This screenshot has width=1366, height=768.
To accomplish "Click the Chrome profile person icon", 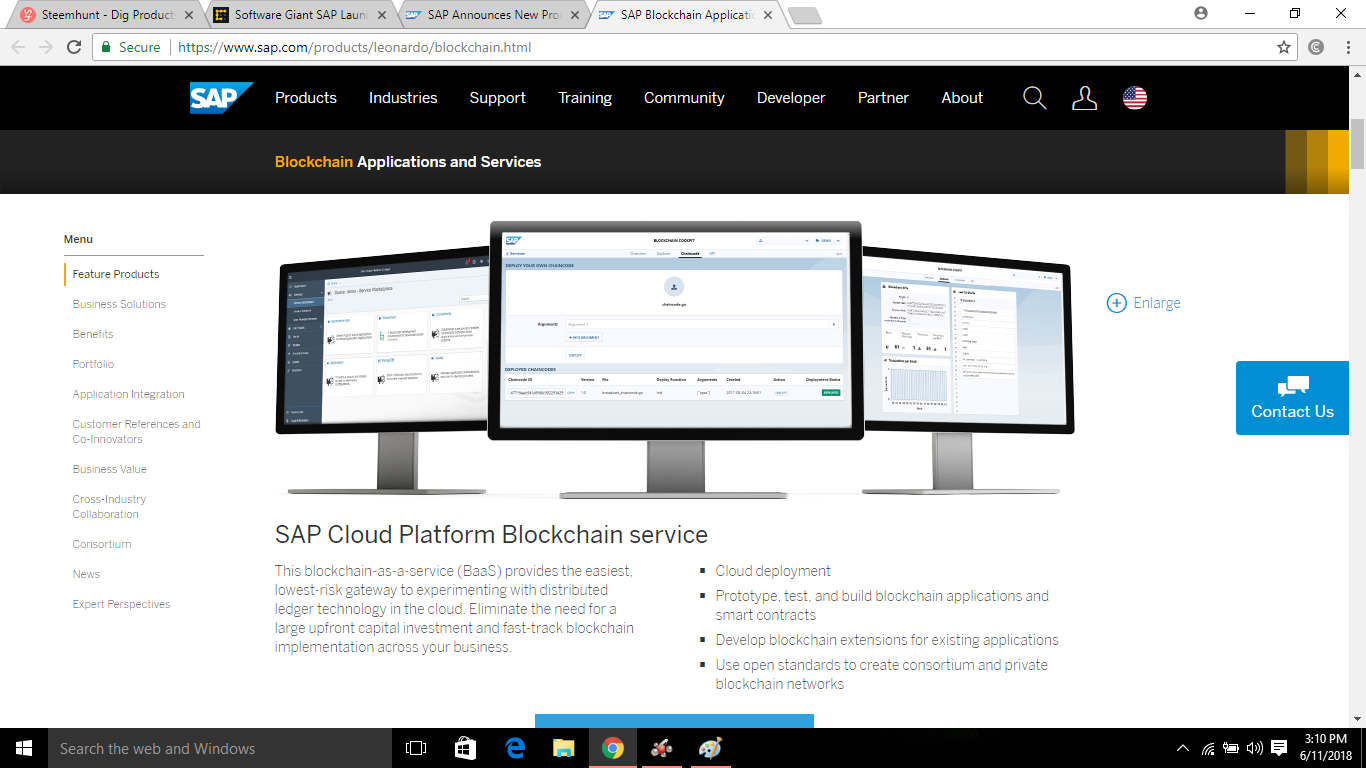I will (1201, 13).
